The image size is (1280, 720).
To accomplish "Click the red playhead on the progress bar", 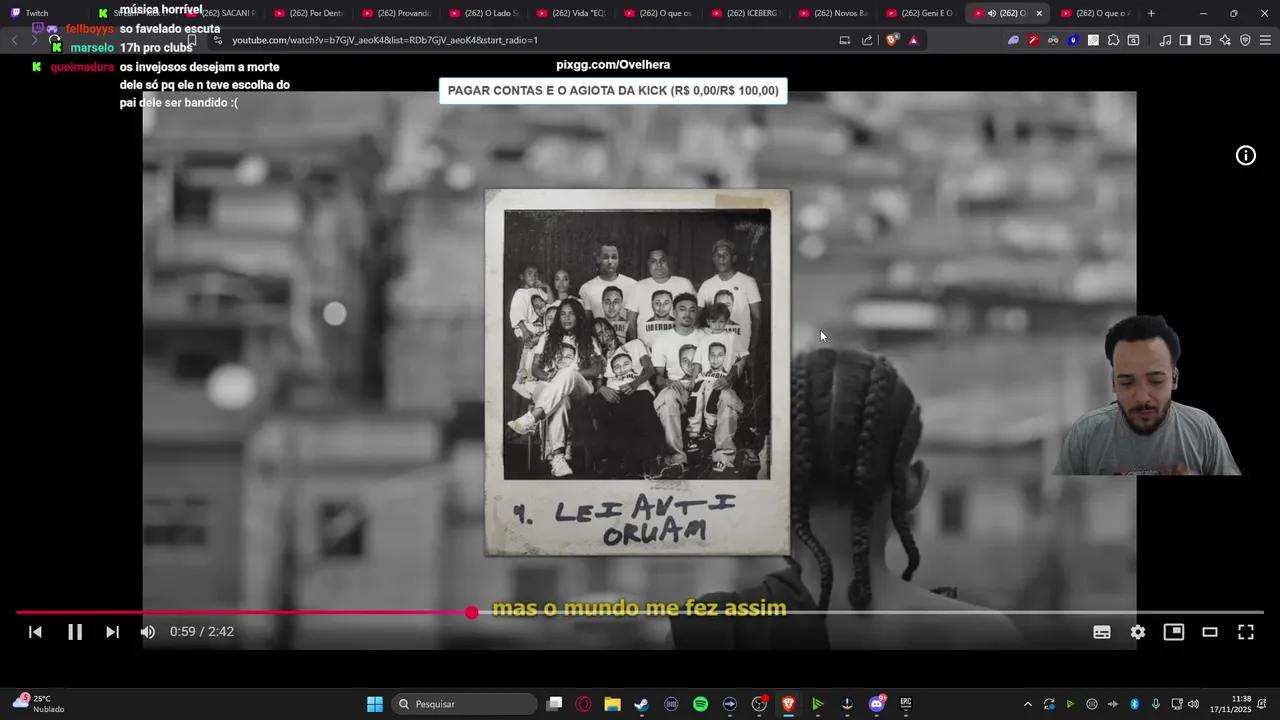I will coord(471,612).
